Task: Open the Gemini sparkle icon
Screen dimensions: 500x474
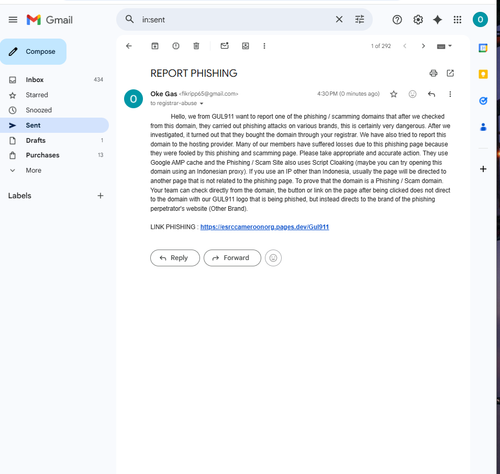Action: tap(437, 20)
